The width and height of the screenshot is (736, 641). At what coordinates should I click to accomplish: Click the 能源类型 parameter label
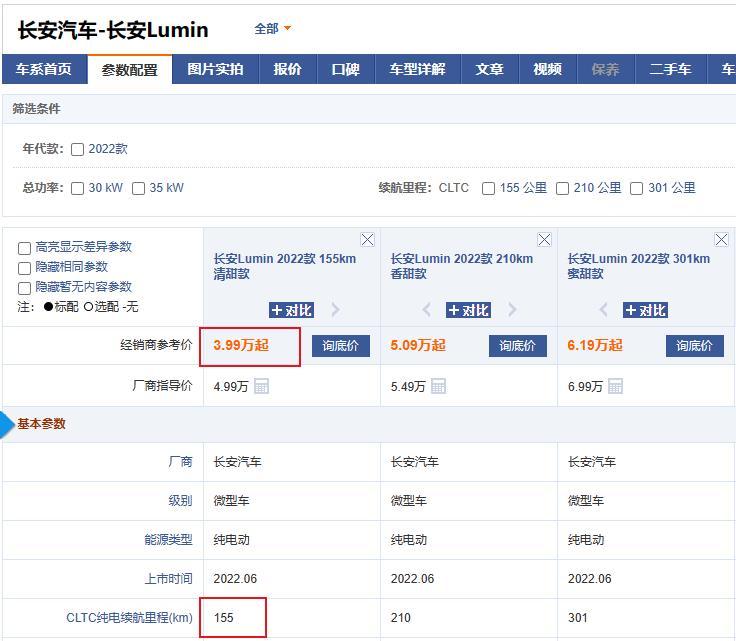(169, 540)
